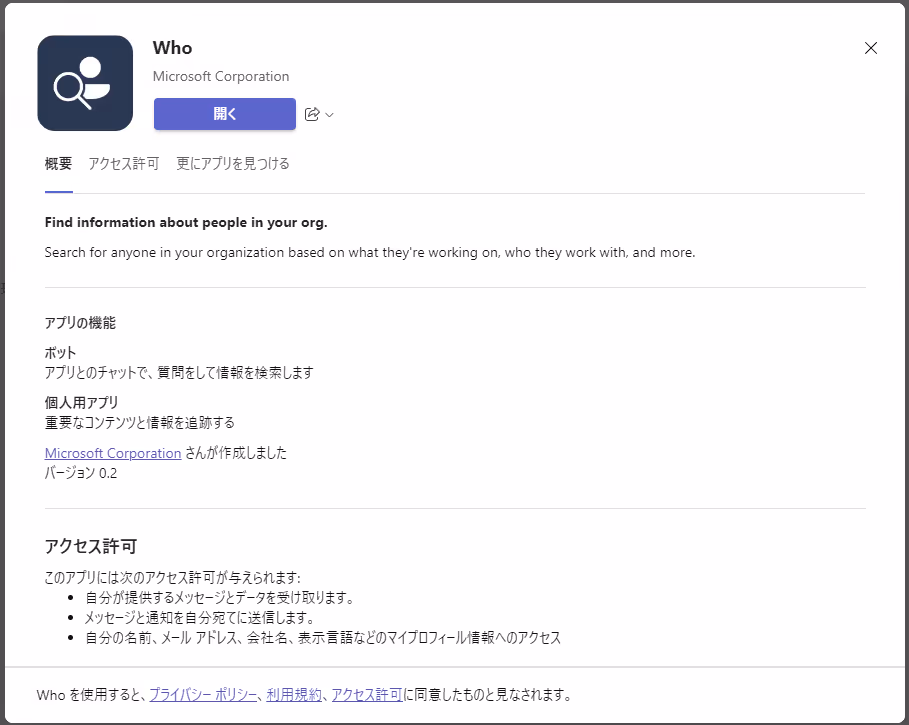
Task: Click the Who app logo icon
Action: click(85, 83)
